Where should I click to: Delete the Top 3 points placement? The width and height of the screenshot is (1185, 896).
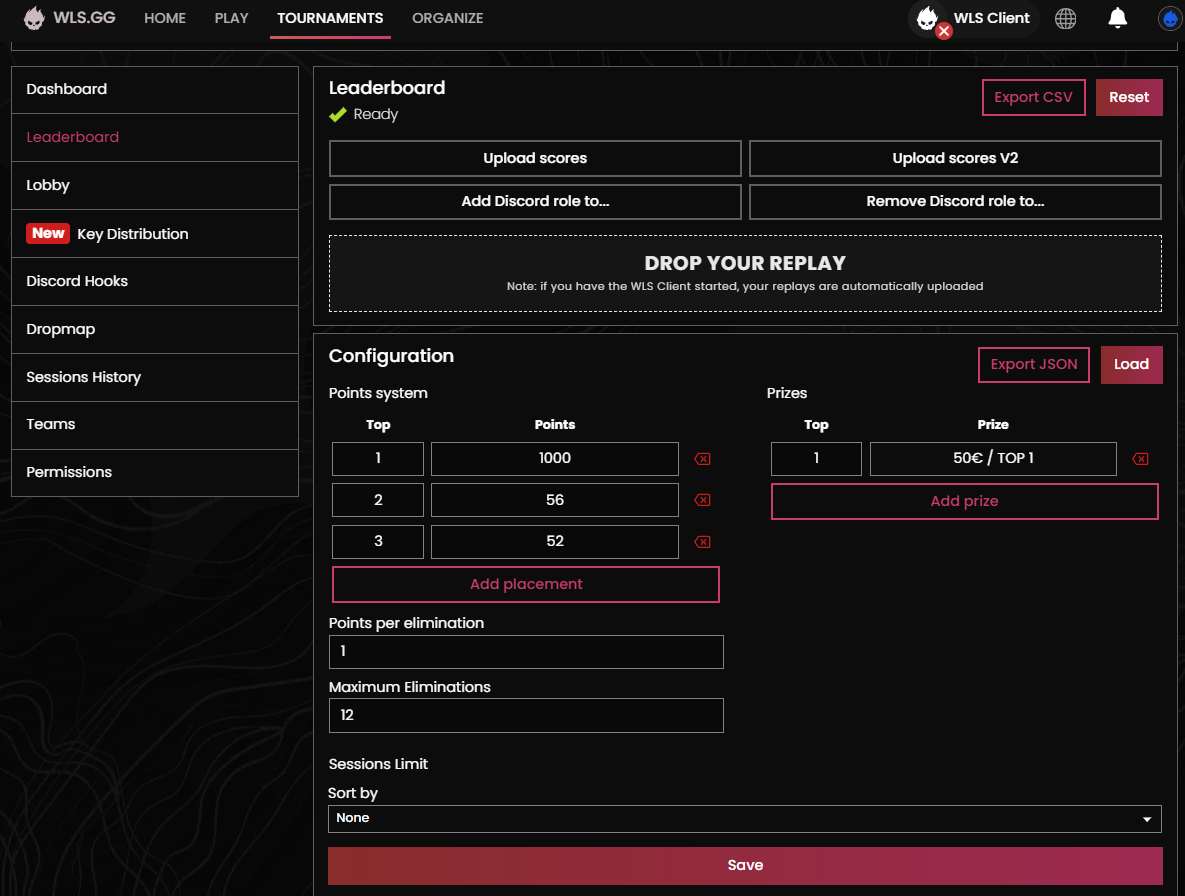coord(701,541)
